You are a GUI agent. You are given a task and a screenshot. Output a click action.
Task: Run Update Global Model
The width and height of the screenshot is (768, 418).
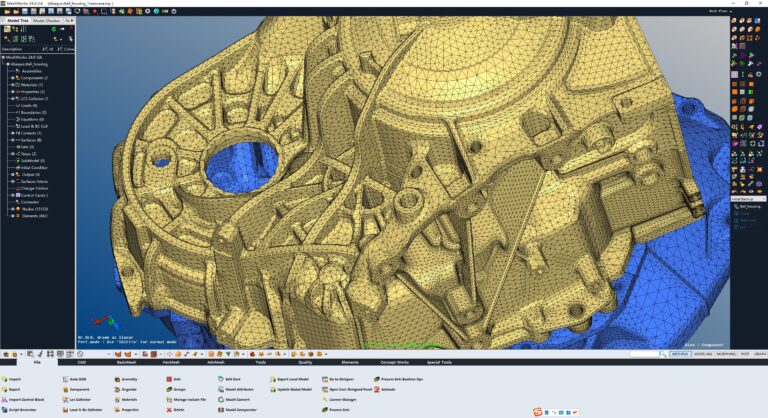coord(290,390)
